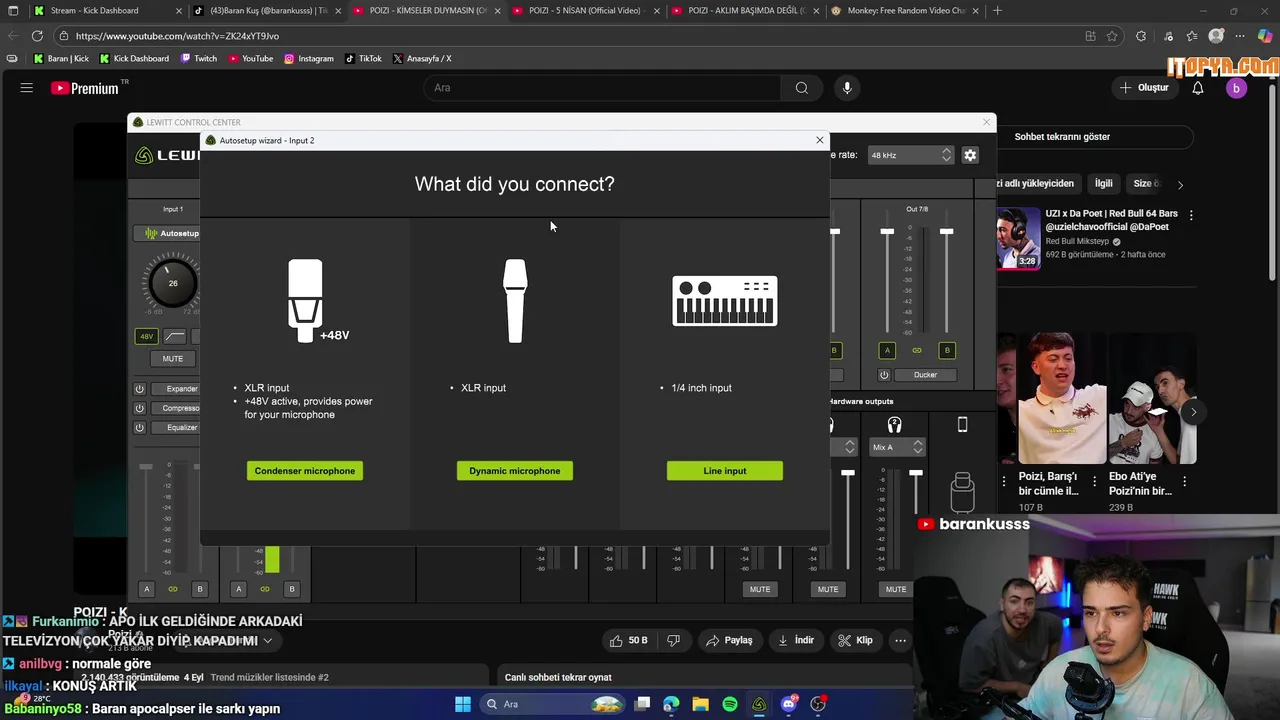Screen dimensions: 1280x720
Task: Toggle Compressor power button
Action: [140, 408]
